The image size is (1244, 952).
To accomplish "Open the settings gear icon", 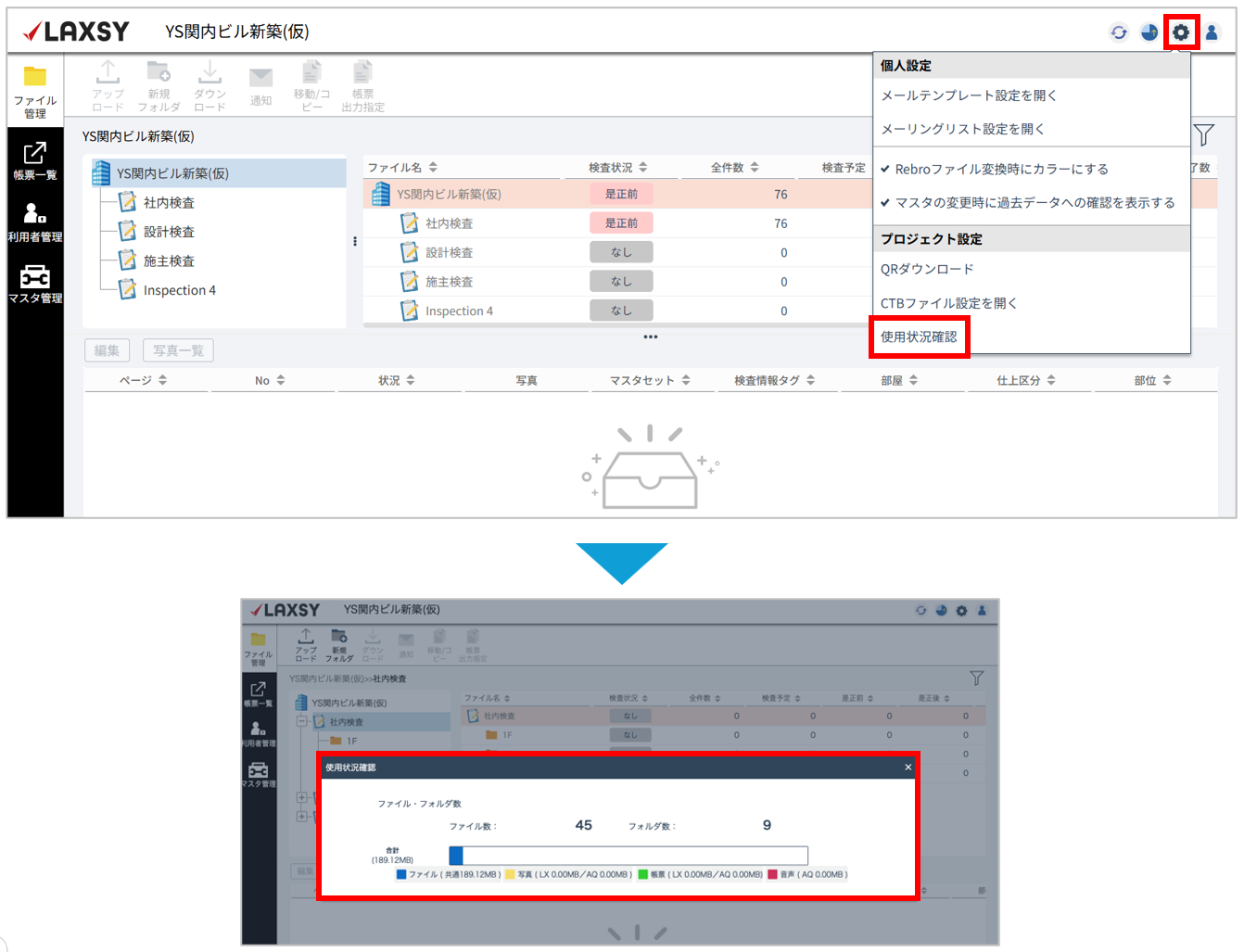I will (1180, 32).
